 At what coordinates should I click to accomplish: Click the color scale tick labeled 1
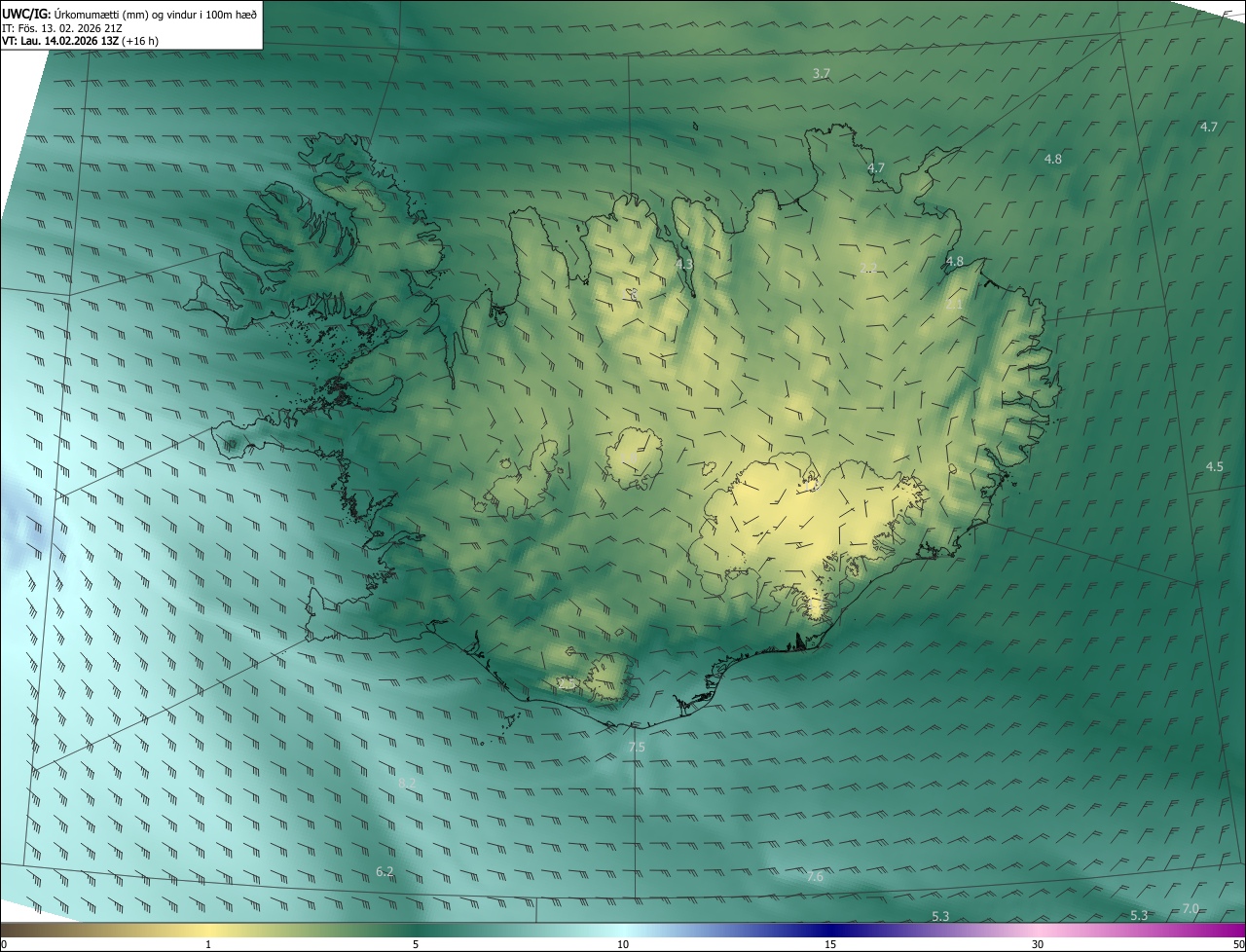208,944
